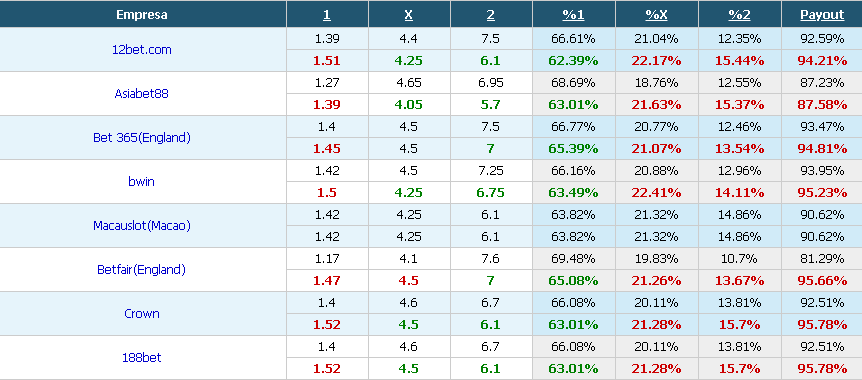This screenshot has height=380, width=862.
Task: Sort by the %1 column header
Action: [573, 15]
